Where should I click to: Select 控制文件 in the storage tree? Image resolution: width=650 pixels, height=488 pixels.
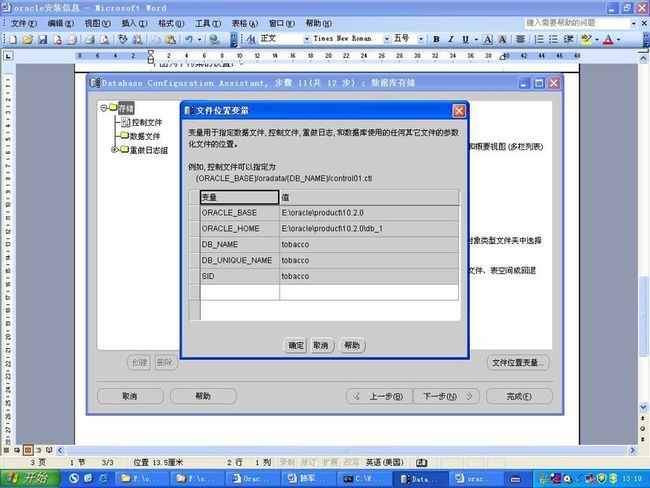(x=147, y=122)
